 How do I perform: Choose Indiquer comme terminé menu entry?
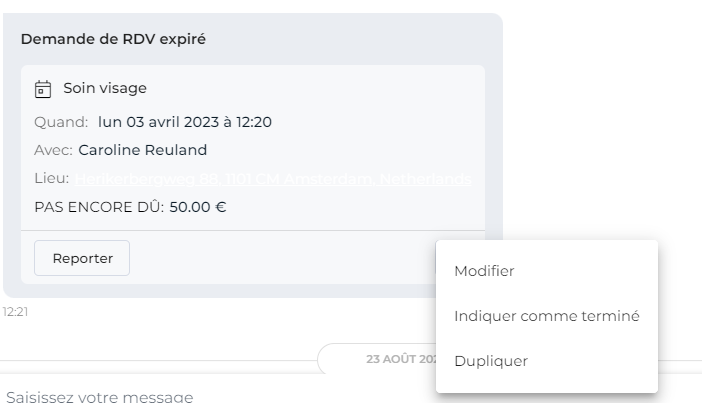(547, 316)
